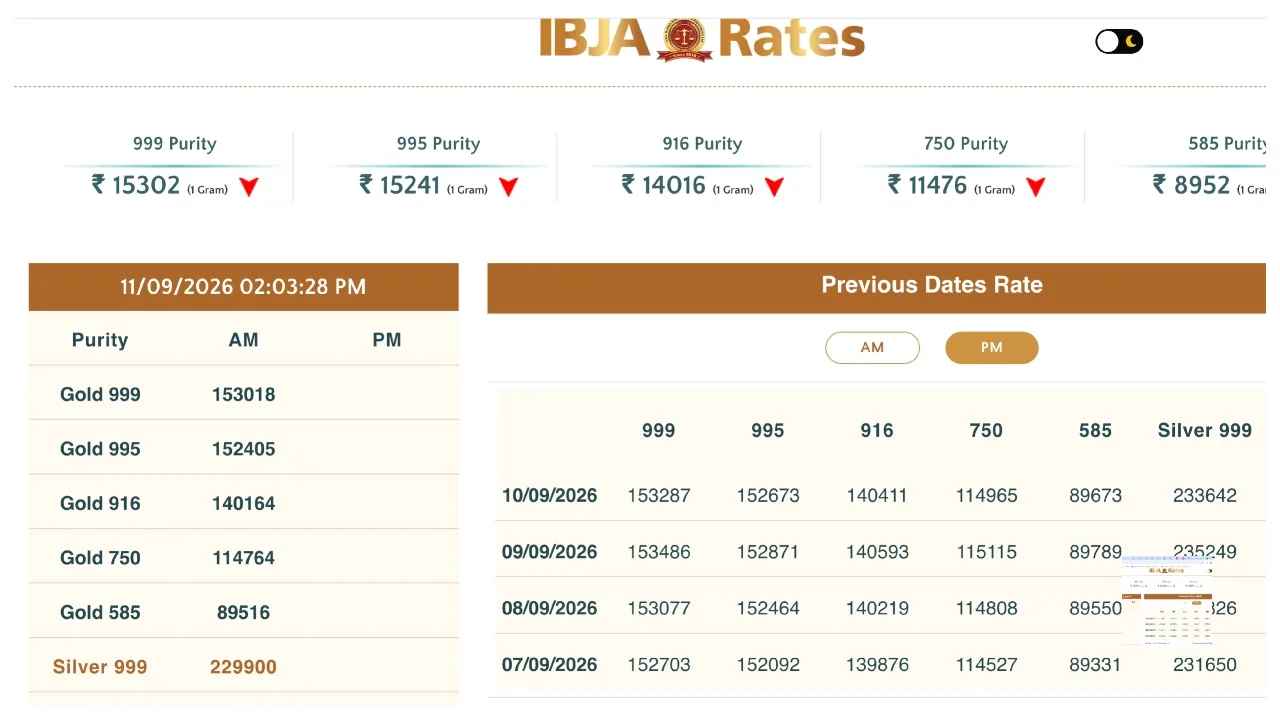The width and height of the screenshot is (1280, 720).
Task: Click the red down arrow beside ₹ 15302
Action: pyautogui.click(x=249, y=186)
